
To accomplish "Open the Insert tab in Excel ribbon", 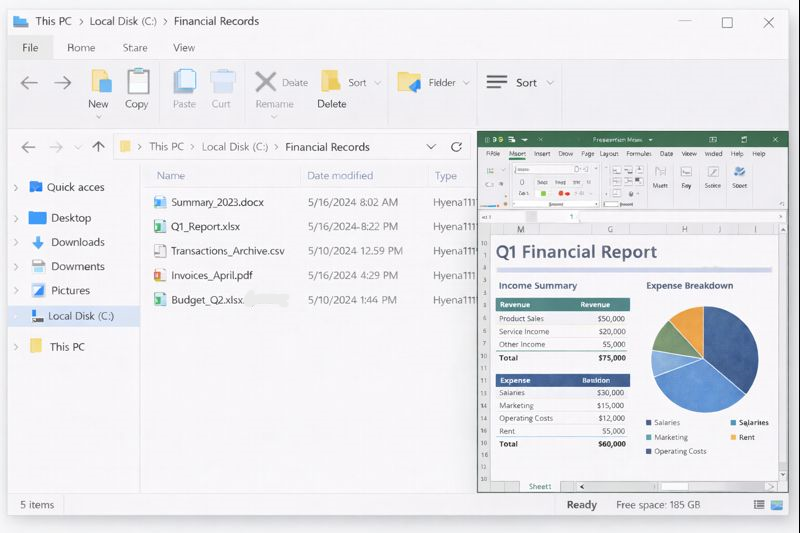I will (x=542, y=154).
